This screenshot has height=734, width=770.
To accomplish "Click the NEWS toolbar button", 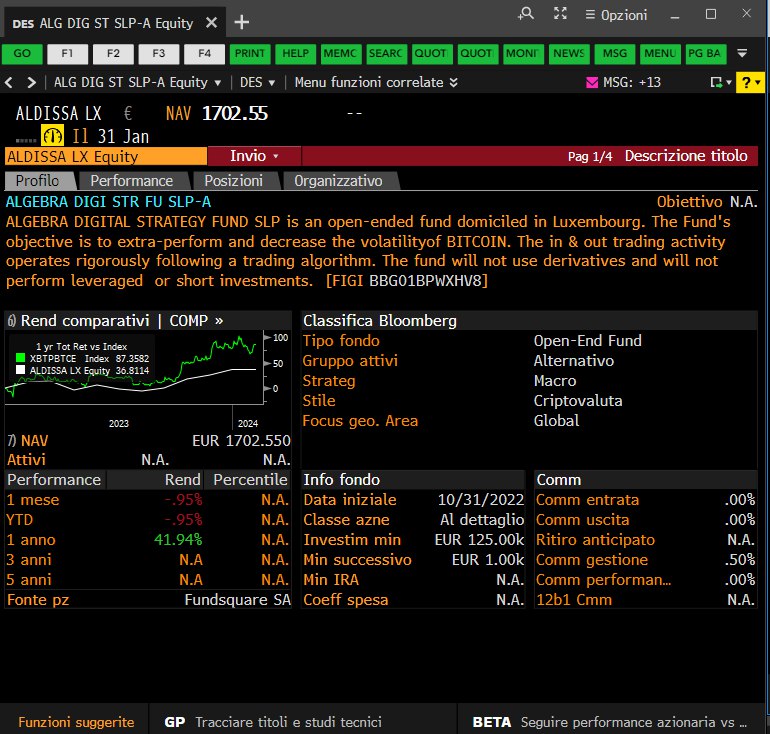I will [x=569, y=54].
